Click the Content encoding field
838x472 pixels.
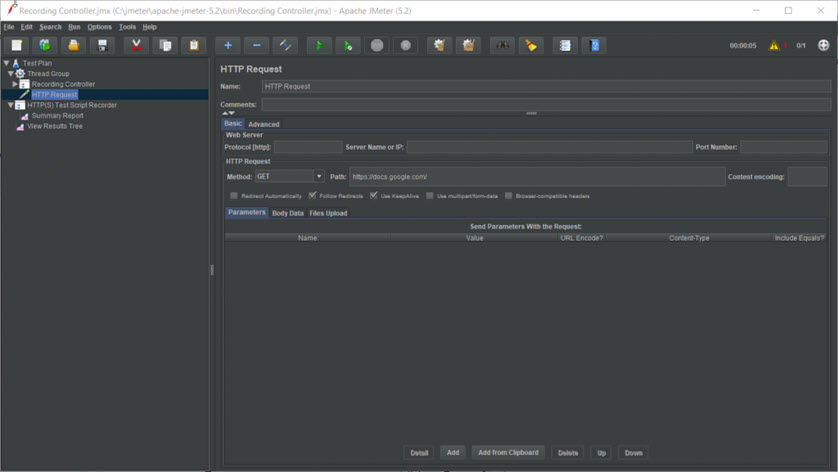[x=807, y=176]
